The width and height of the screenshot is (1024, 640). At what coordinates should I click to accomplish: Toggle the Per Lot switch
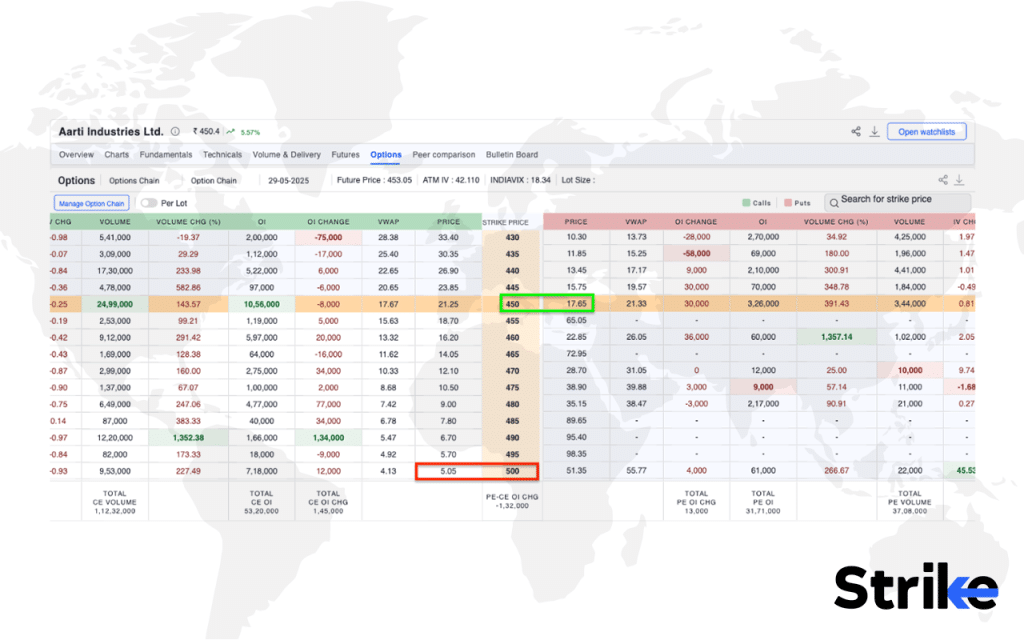[x=149, y=203]
